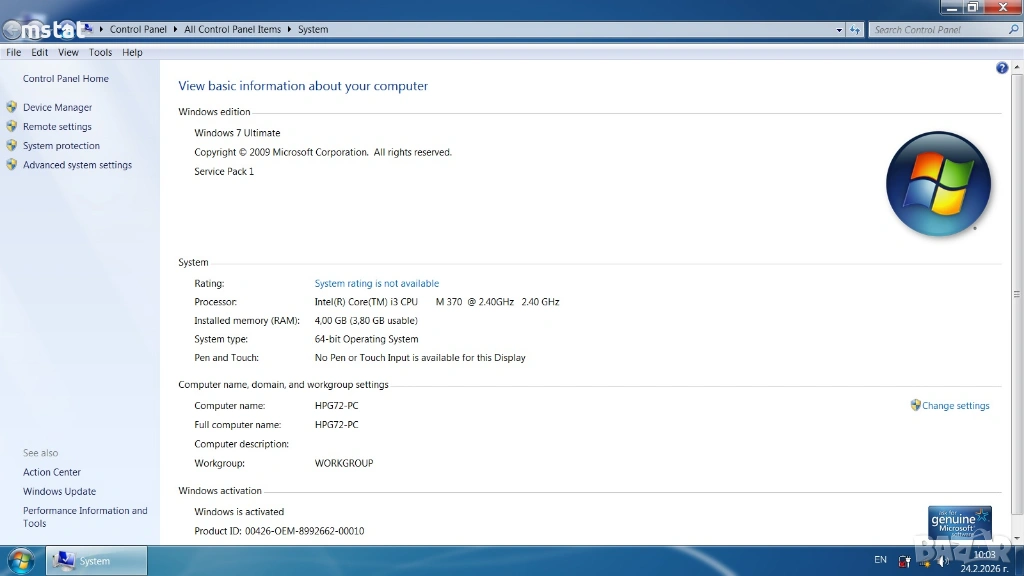Expand the arrow after Control Panel breadcrumb
Image resolution: width=1024 pixels, height=576 pixels.
click(x=176, y=30)
